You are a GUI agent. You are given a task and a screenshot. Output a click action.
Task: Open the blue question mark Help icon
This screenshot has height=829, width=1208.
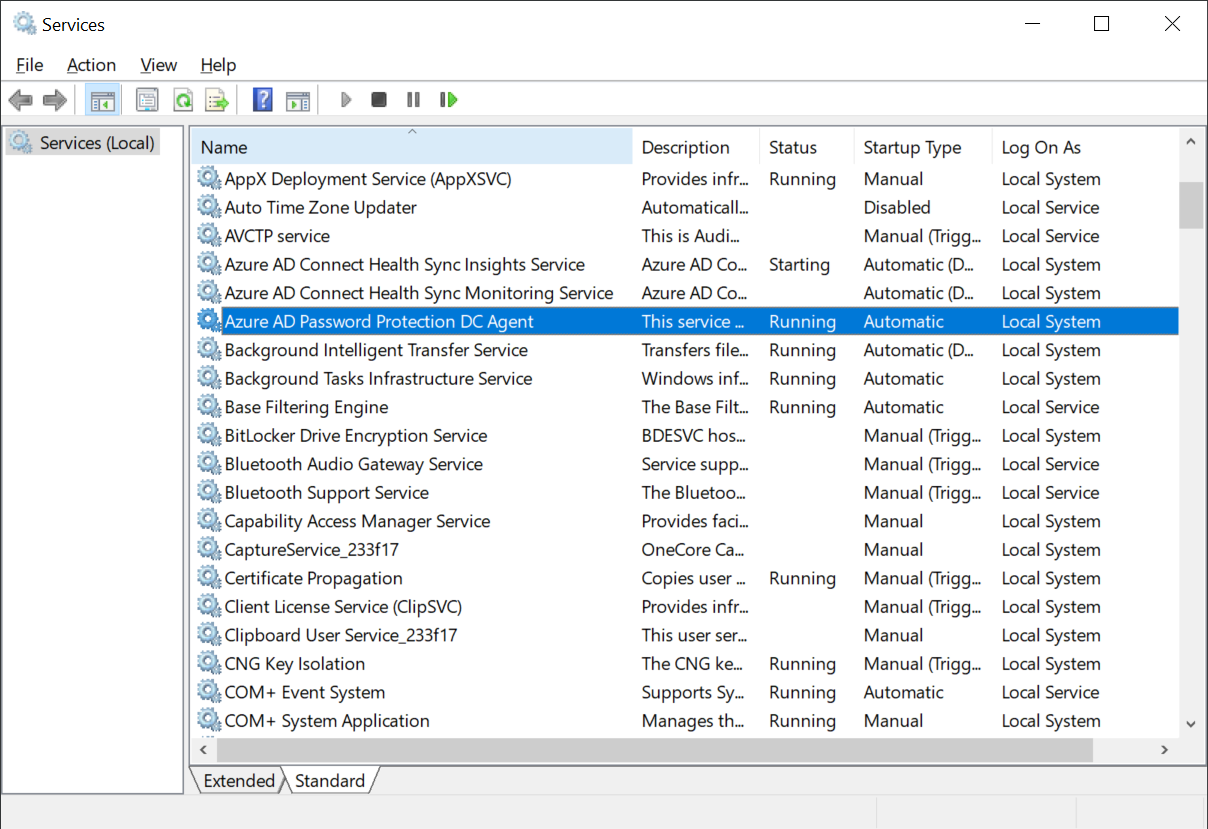tap(263, 100)
